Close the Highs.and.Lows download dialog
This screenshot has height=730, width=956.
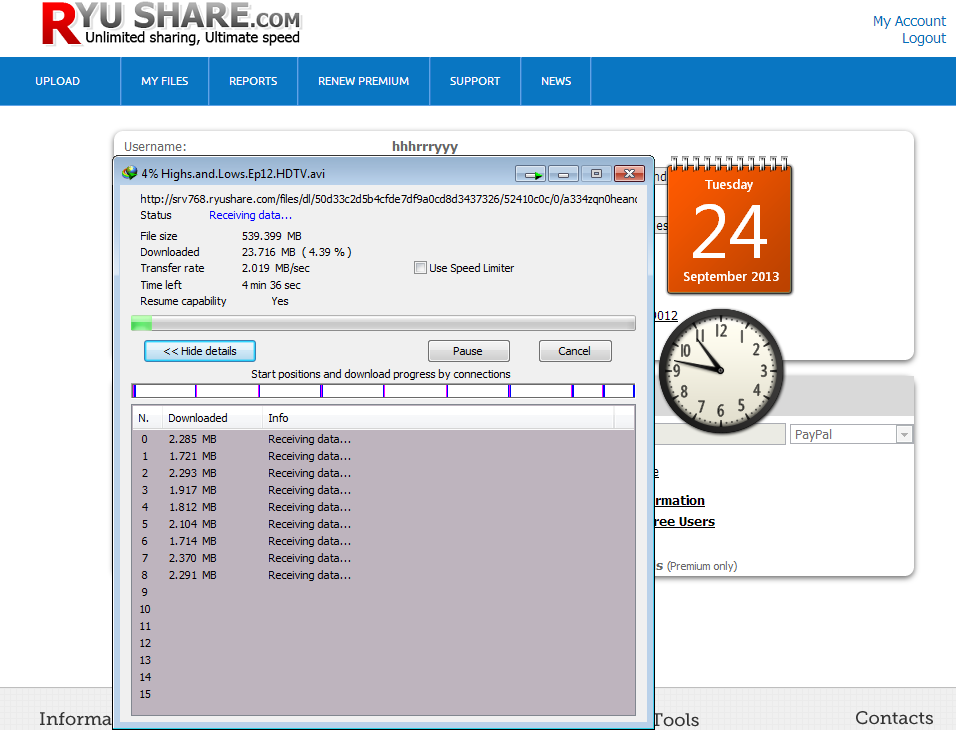(629, 174)
